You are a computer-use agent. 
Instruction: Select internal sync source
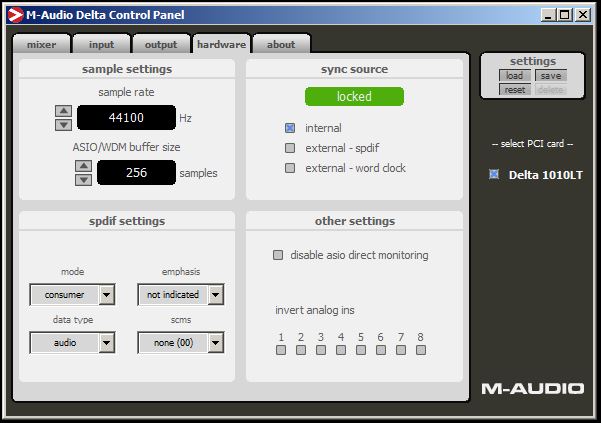(x=290, y=128)
